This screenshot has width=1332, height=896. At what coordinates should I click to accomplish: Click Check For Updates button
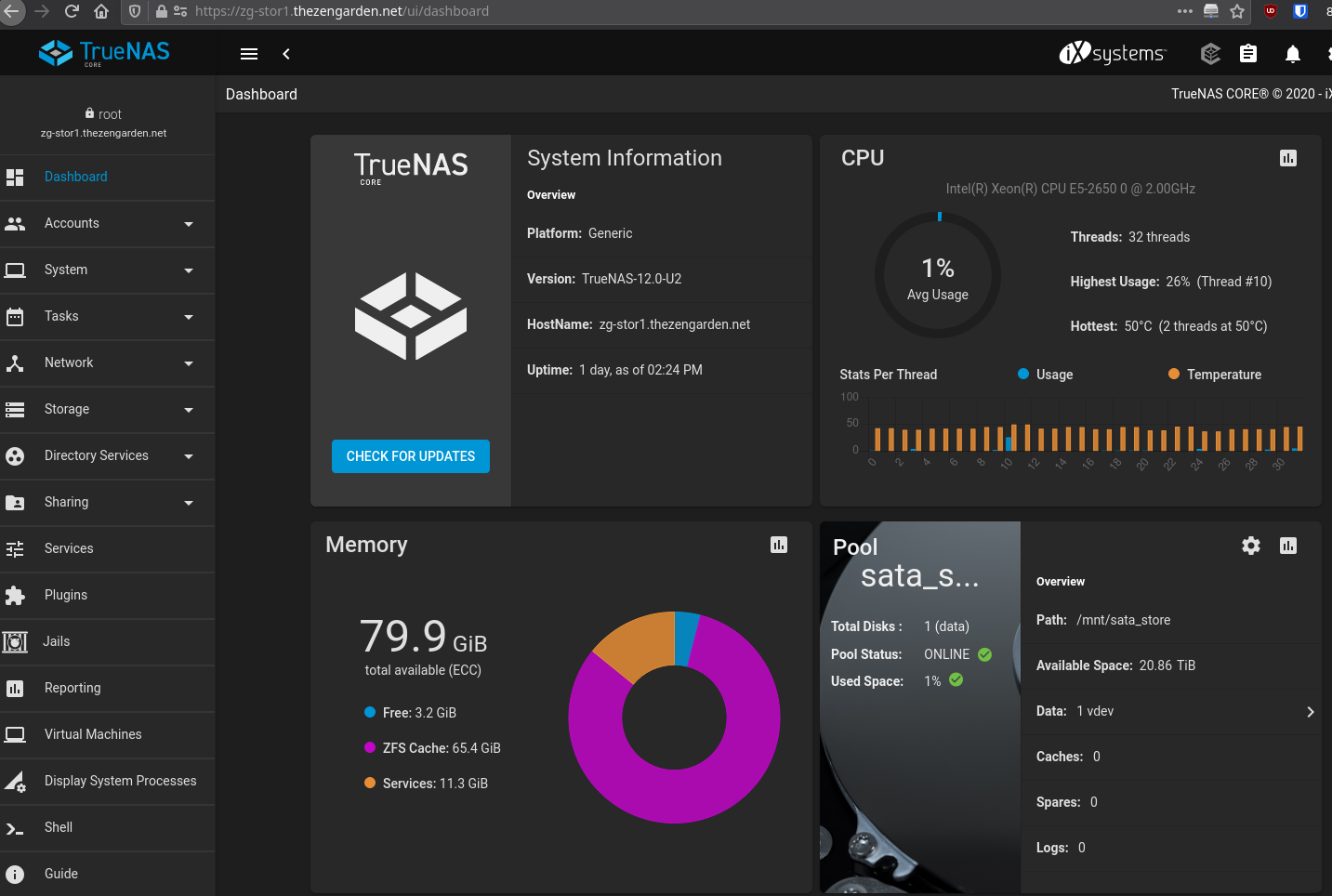point(411,456)
